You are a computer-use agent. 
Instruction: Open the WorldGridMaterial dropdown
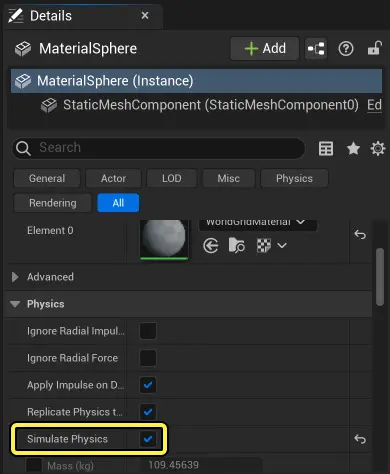tap(258, 223)
